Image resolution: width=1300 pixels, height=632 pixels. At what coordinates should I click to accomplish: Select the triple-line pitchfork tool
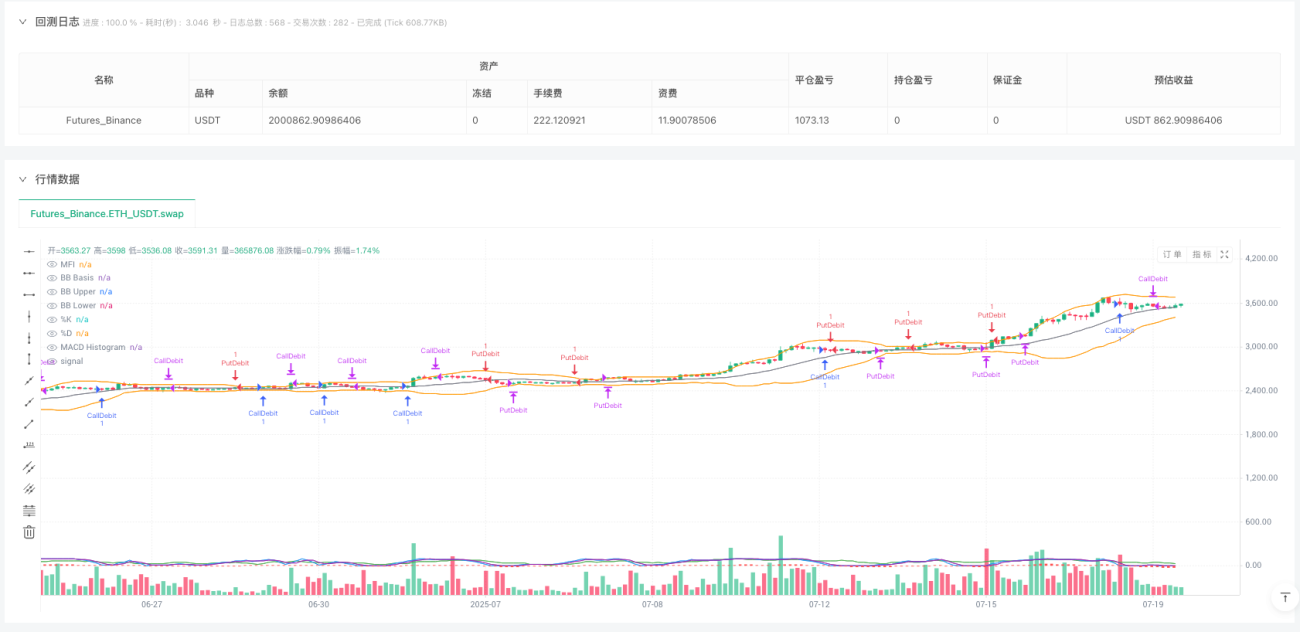[29, 489]
